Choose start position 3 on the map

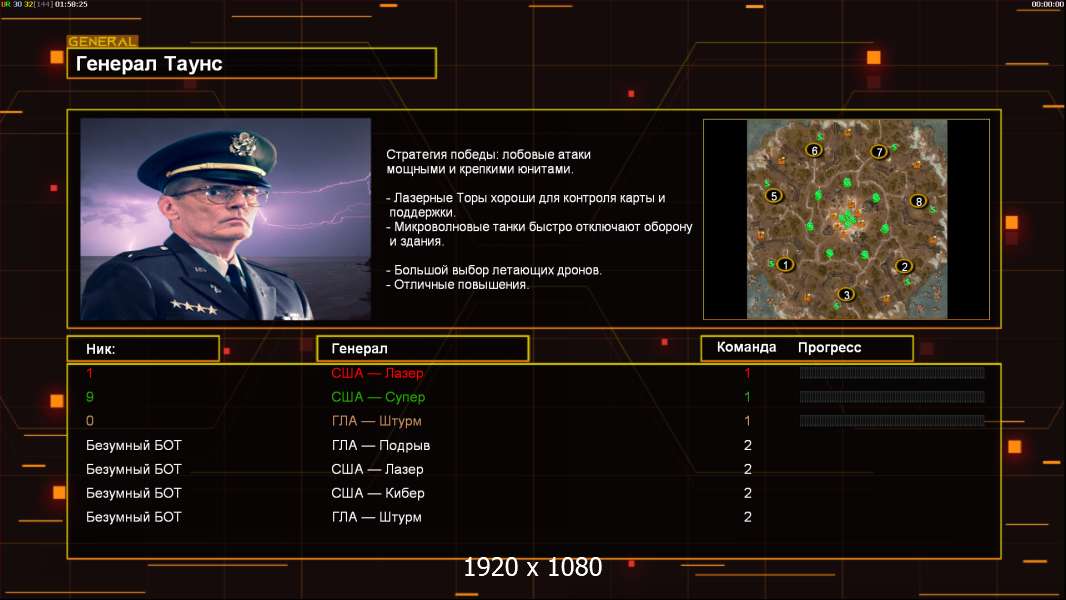846,294
